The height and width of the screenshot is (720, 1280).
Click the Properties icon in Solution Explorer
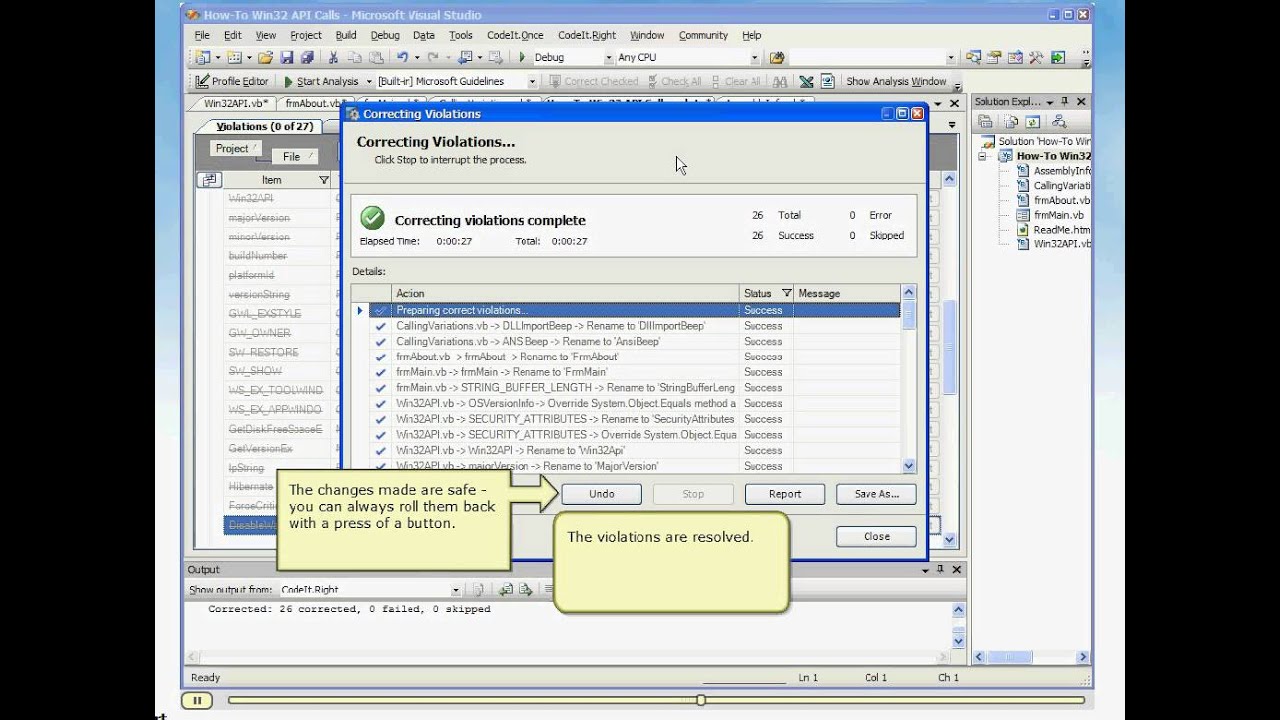[x=987, y=121]
